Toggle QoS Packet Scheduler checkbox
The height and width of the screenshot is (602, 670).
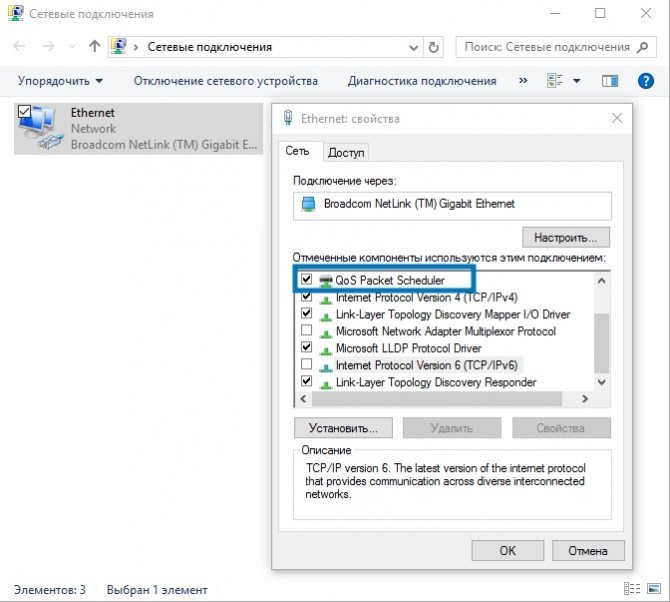click(x=306, y=279)
